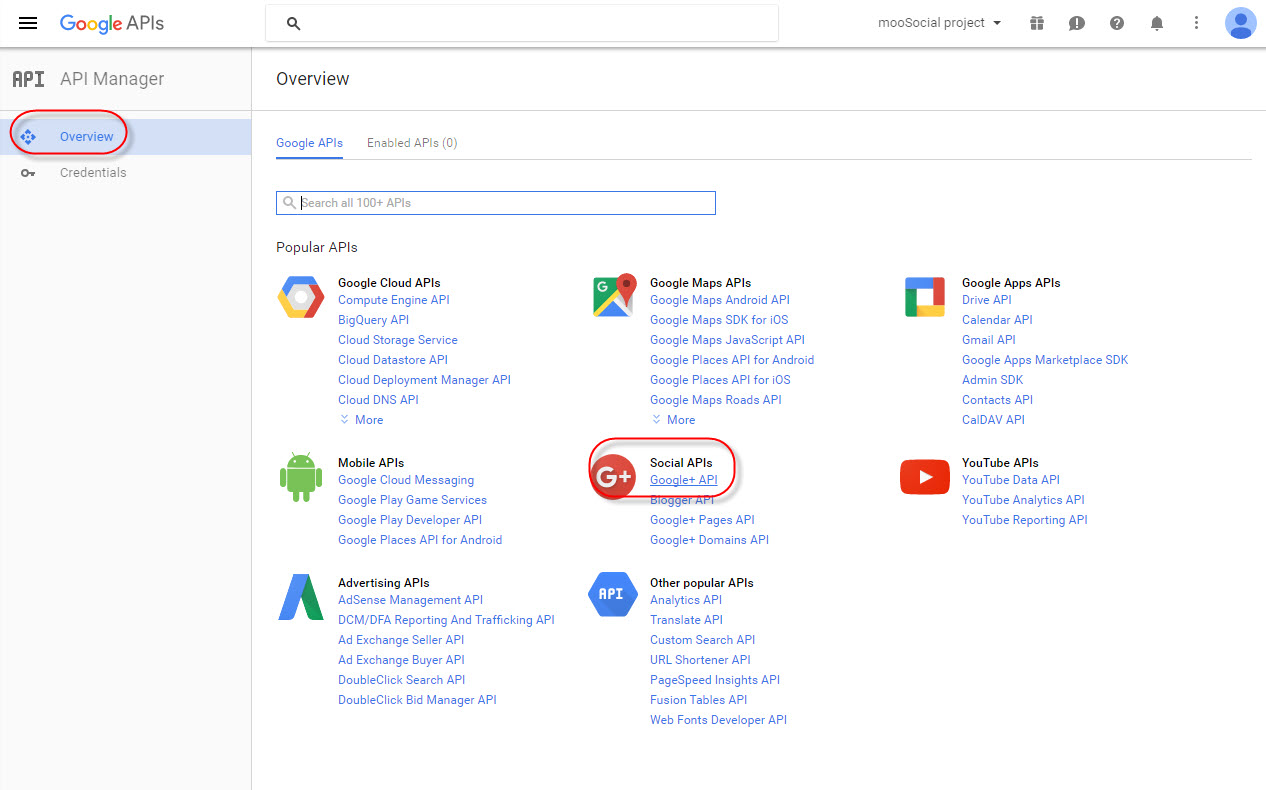Click the Google Cloud APIs hexagon icon

[x=300, y=296]
